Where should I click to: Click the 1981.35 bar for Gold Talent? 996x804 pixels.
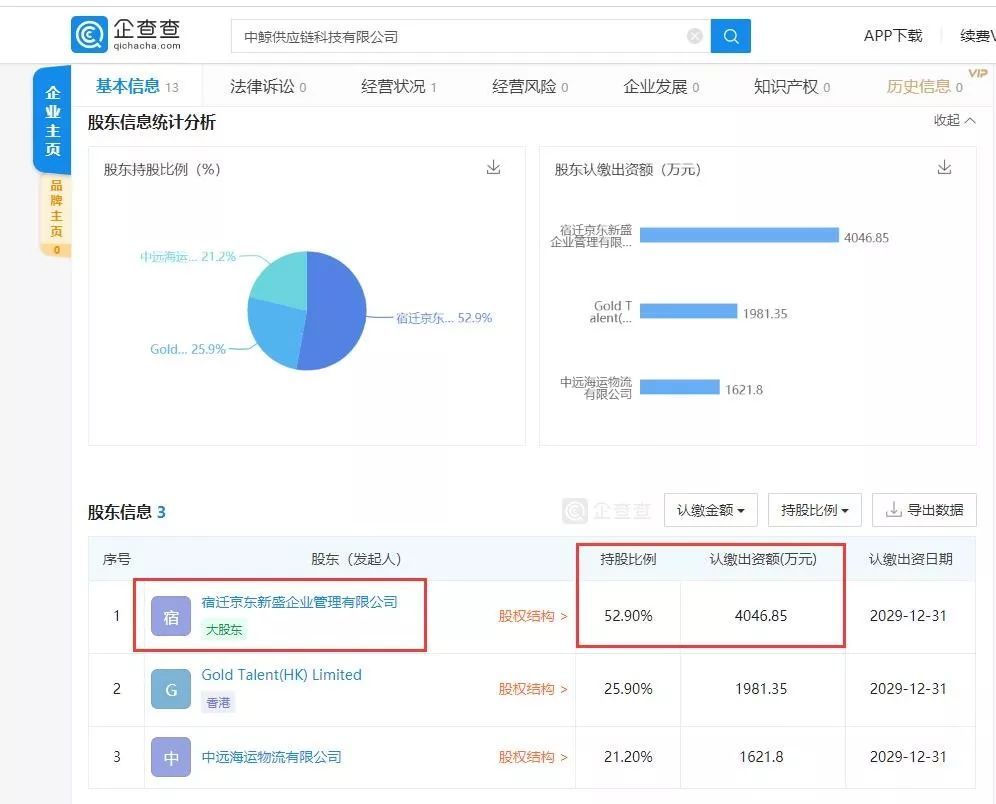(689, 311)
